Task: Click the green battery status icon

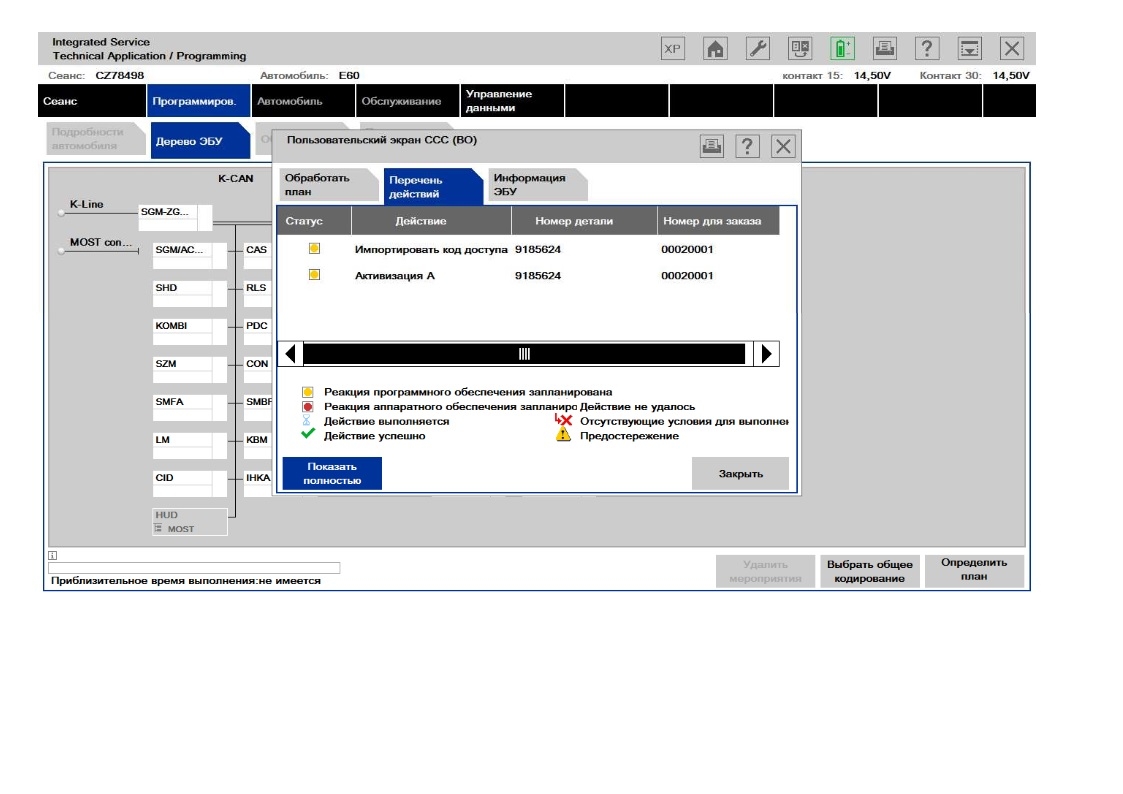Action: click(x=842, y=49)
